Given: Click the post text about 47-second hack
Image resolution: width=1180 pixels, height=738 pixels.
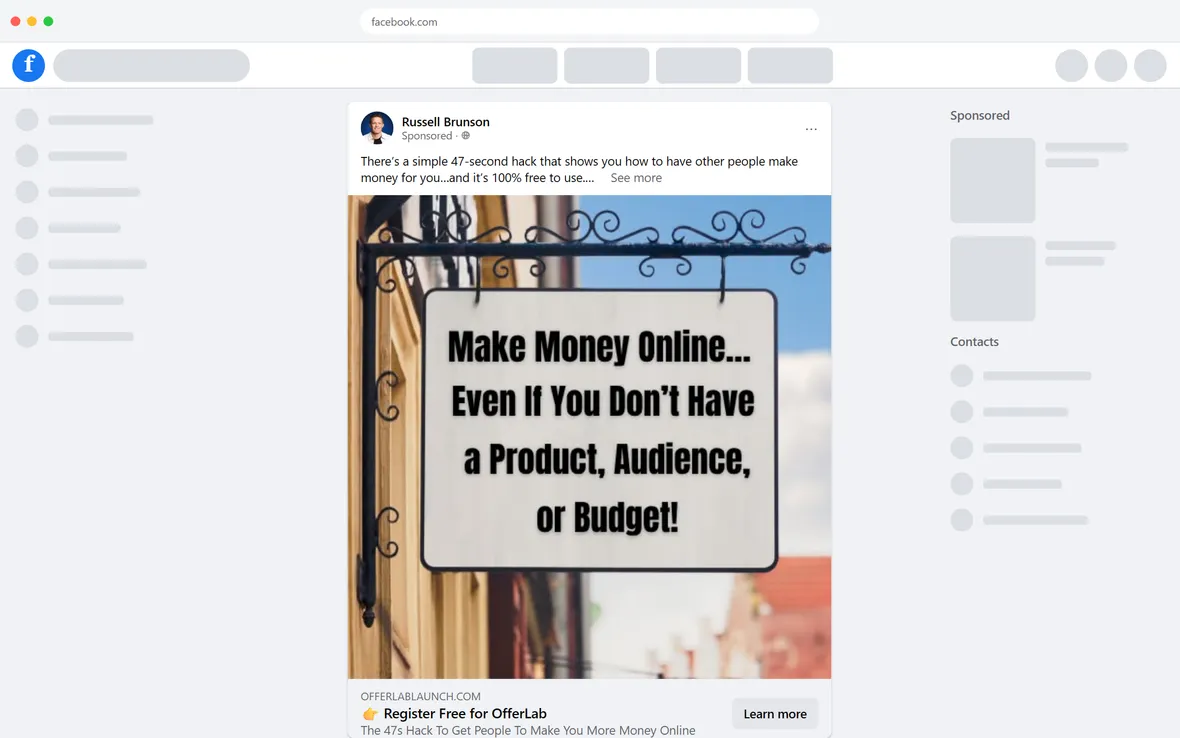Looking at the screenshot, I should (x=579, y=170).
